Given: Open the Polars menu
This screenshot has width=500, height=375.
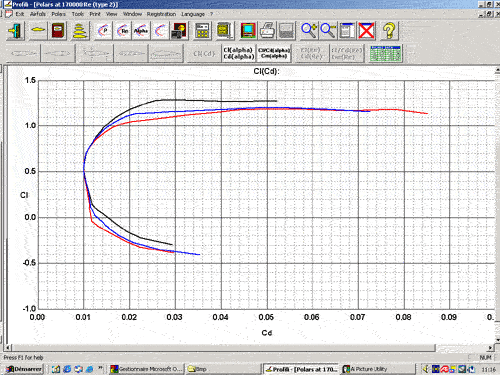Looking at the screenshot, I should 58,14.
